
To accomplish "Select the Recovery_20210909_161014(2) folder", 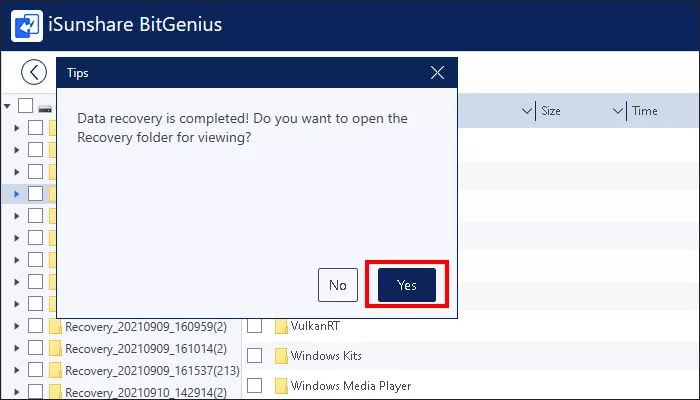I will coord(146,349).
